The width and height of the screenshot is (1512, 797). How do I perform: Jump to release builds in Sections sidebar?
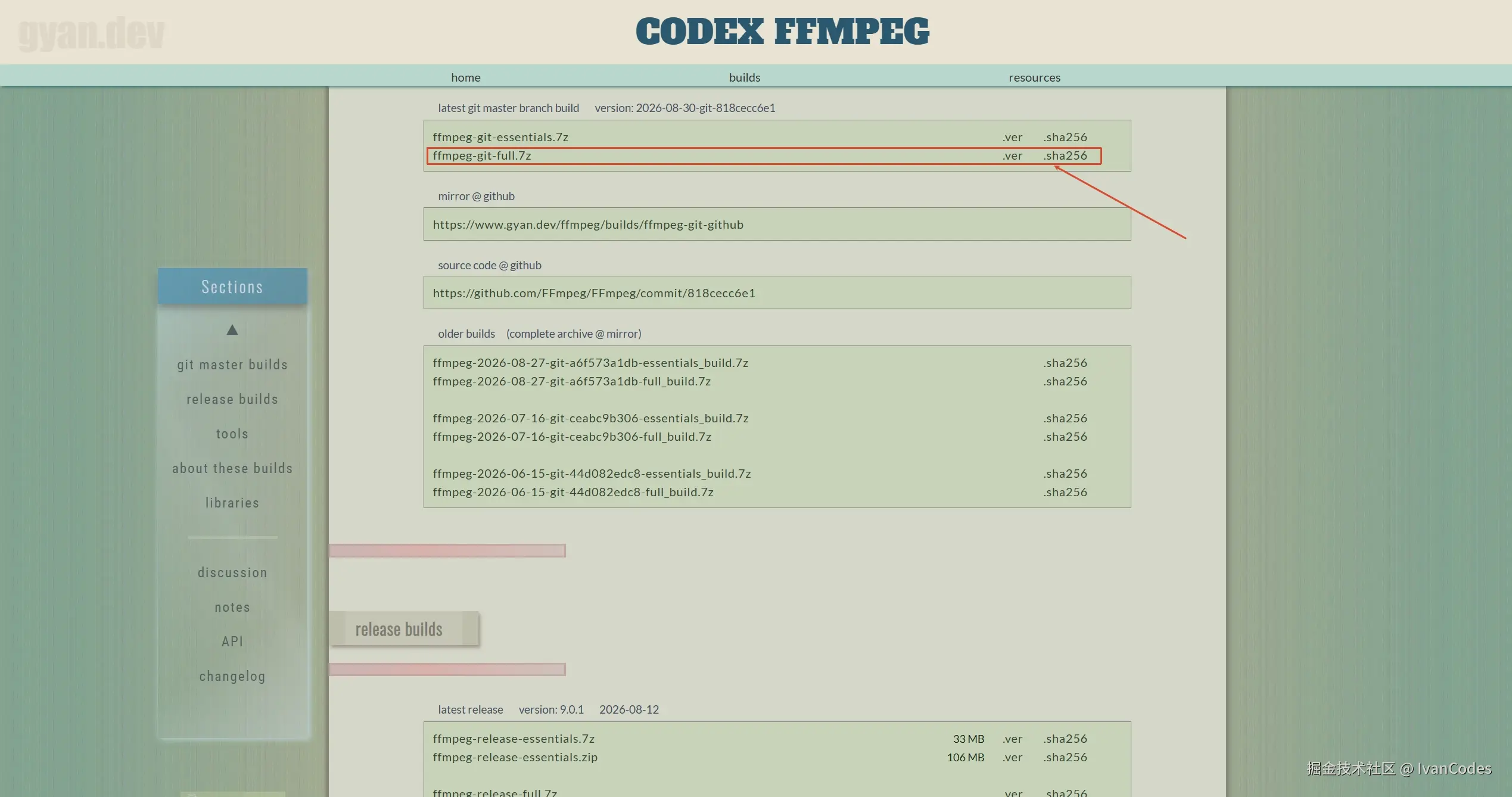tap(232, 399)
